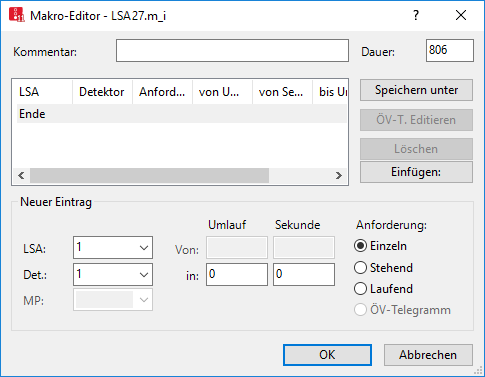Image resolution: width=485 pixels, height=377 pixels.
Task: Click the Makro-Editor app icon in title bar
Action: [x=17, y=15]
